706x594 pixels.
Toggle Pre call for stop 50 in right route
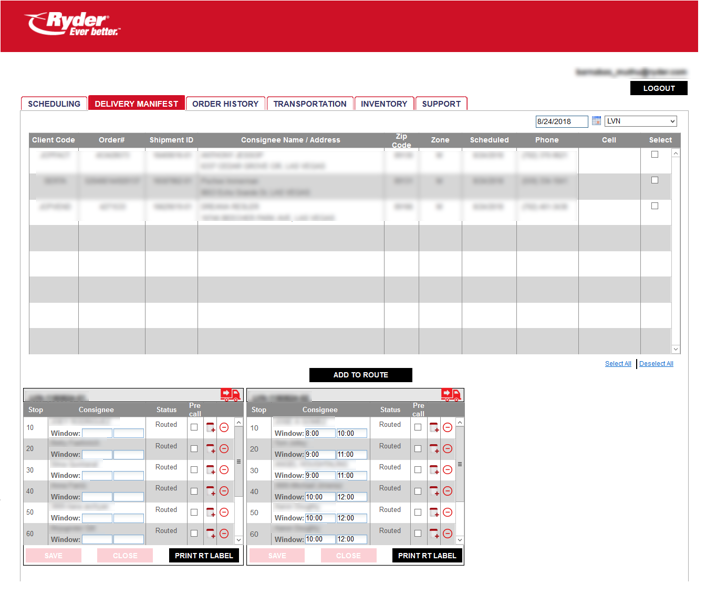coord(418,512)
